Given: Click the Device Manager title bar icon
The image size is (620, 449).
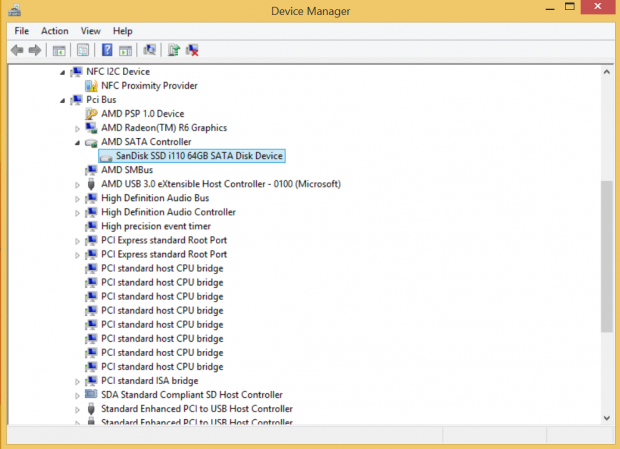Looking at the screenshot, I should point(15,10).
